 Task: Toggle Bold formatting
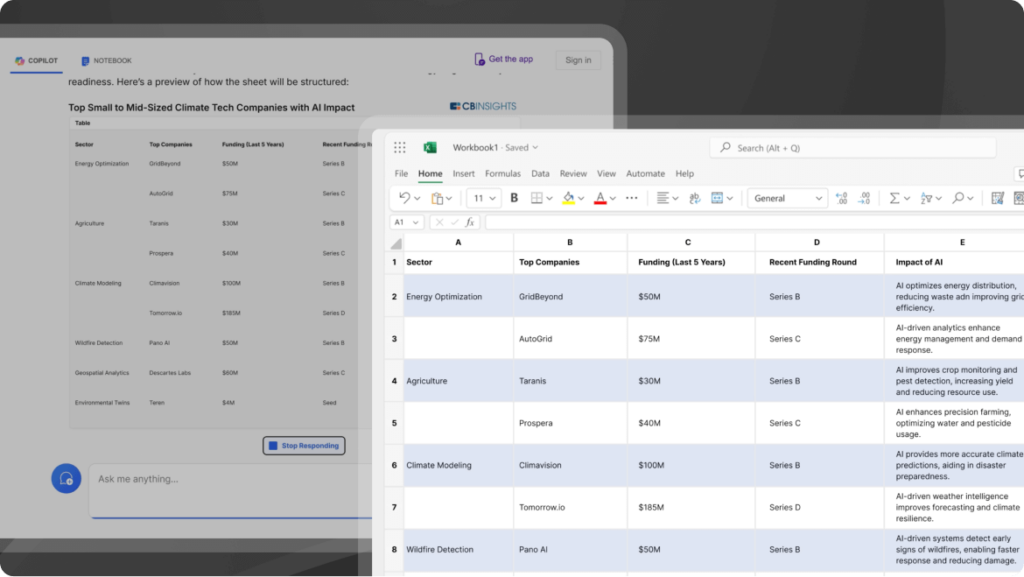(x=514, y=198)
